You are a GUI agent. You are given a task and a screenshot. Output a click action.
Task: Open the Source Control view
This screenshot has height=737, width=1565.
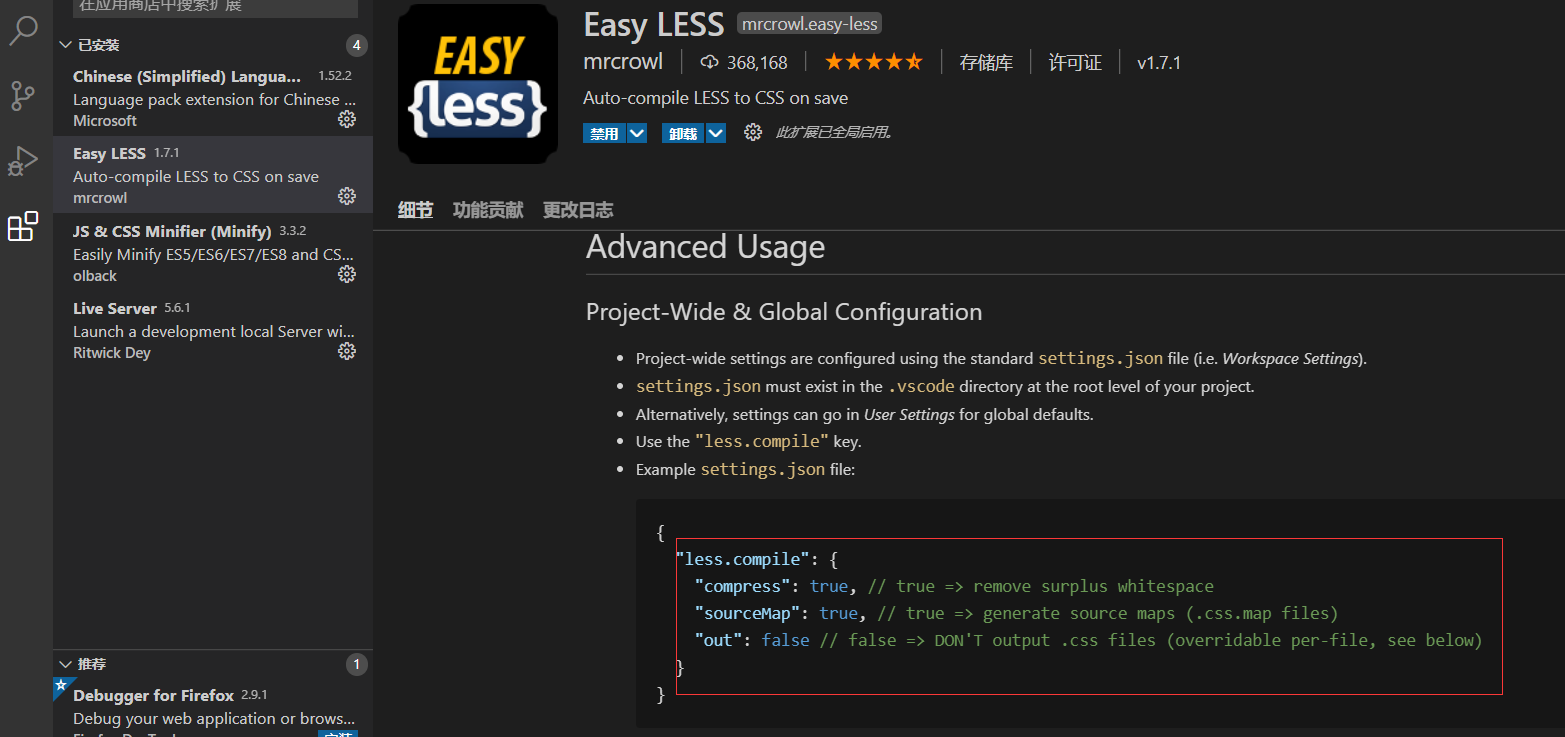coord(23,96)
